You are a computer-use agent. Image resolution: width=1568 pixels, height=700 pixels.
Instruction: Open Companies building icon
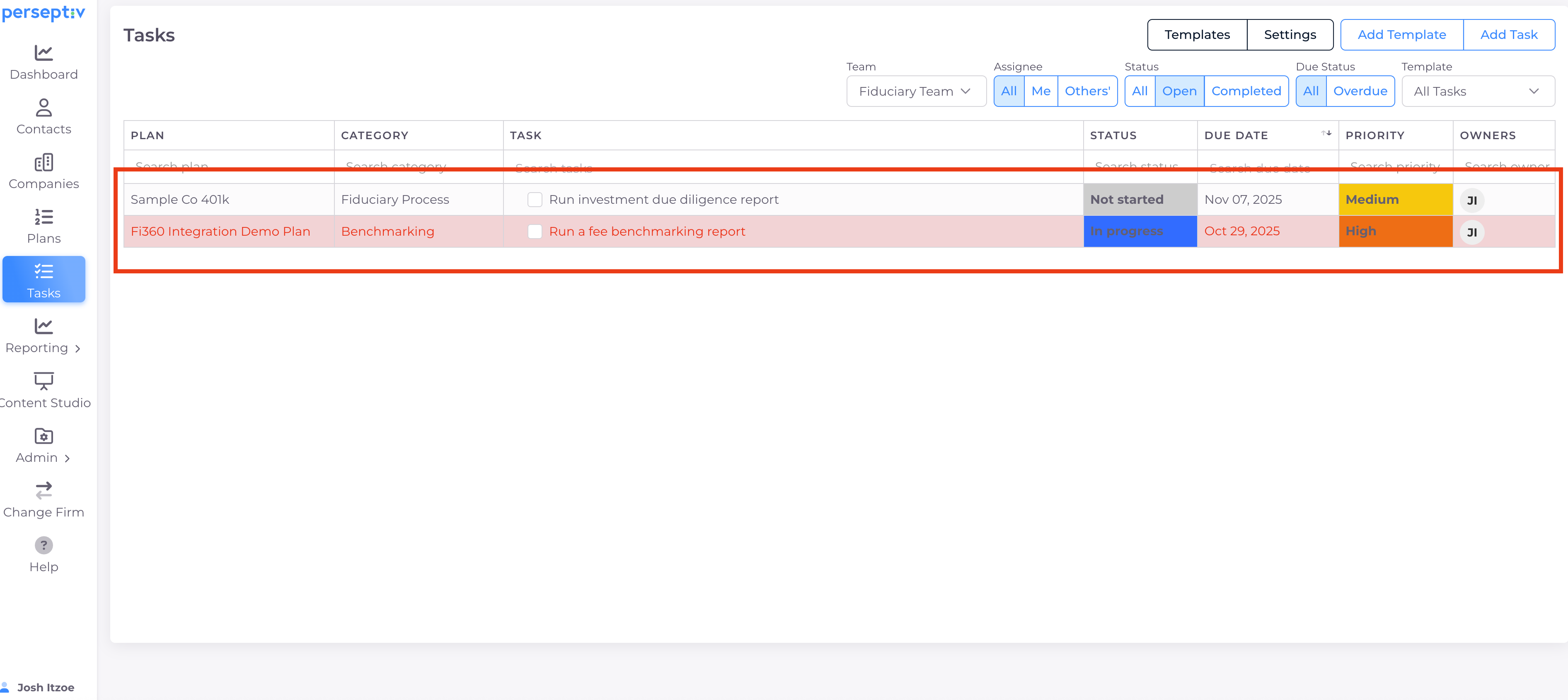pos(43,162)
